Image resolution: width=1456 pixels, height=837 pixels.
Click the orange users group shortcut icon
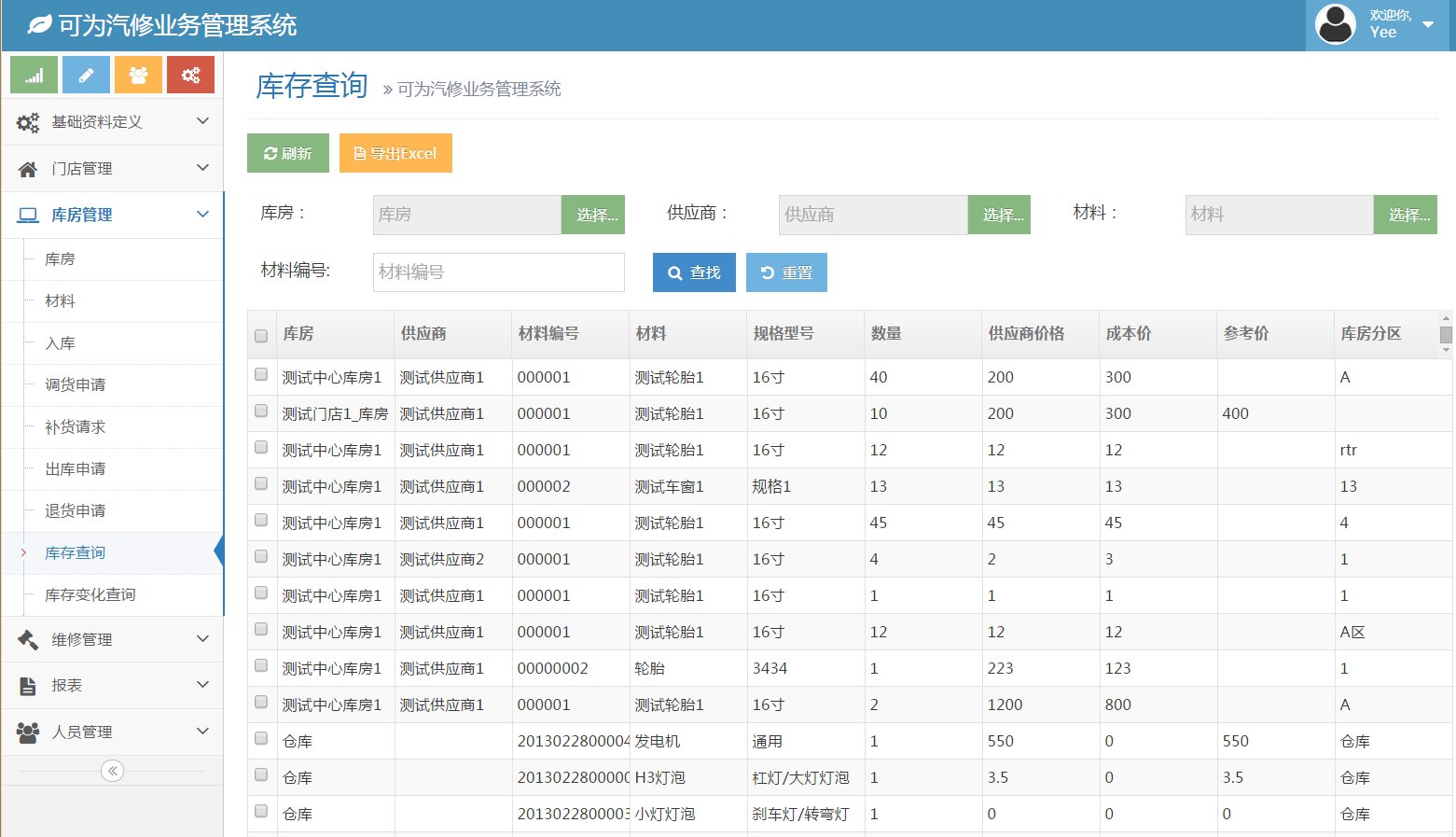pos(138,75)
